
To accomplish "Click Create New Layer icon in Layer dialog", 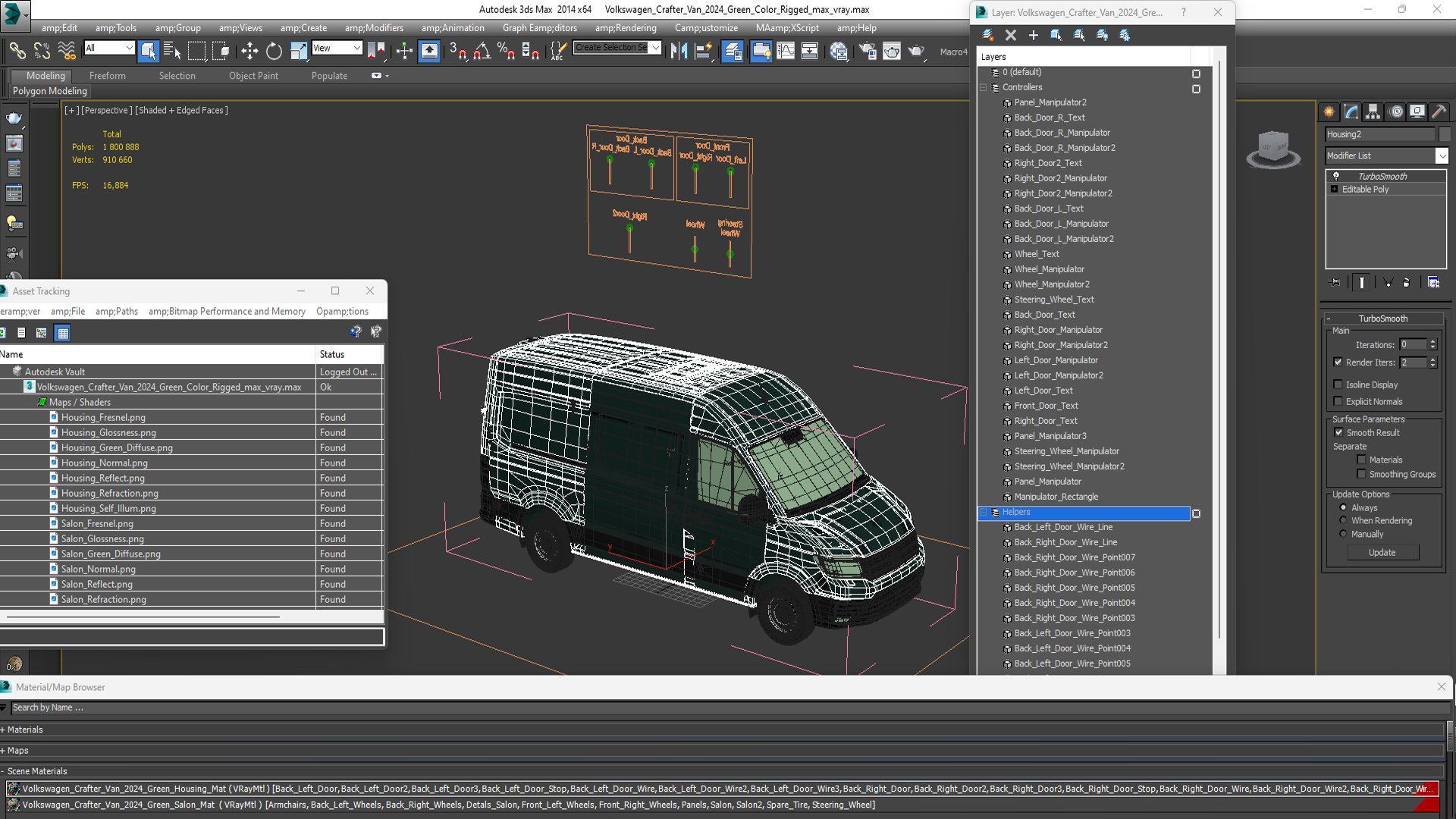I will point(988,35).
